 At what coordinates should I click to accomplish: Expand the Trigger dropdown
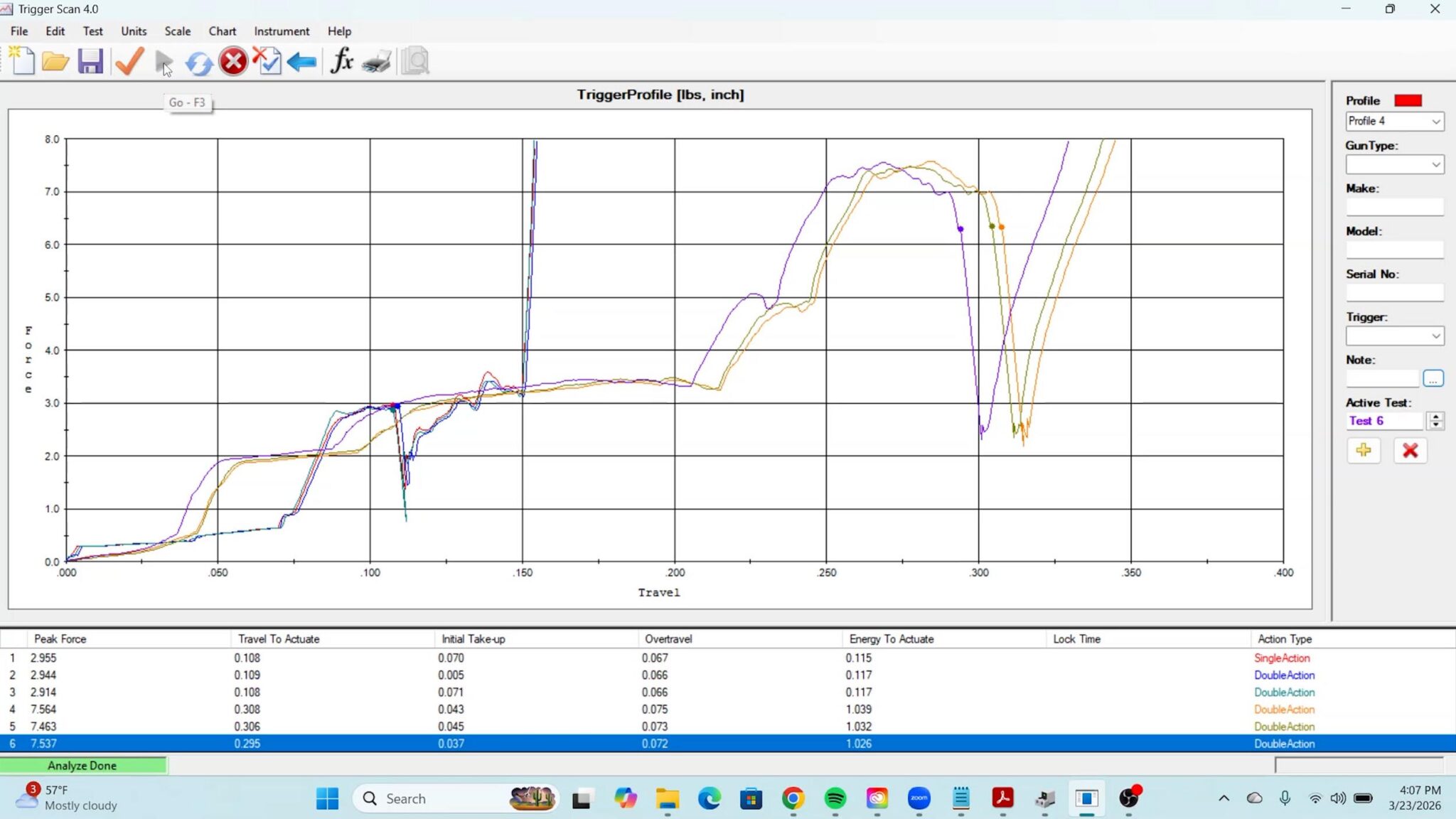tap(1436, 336)
